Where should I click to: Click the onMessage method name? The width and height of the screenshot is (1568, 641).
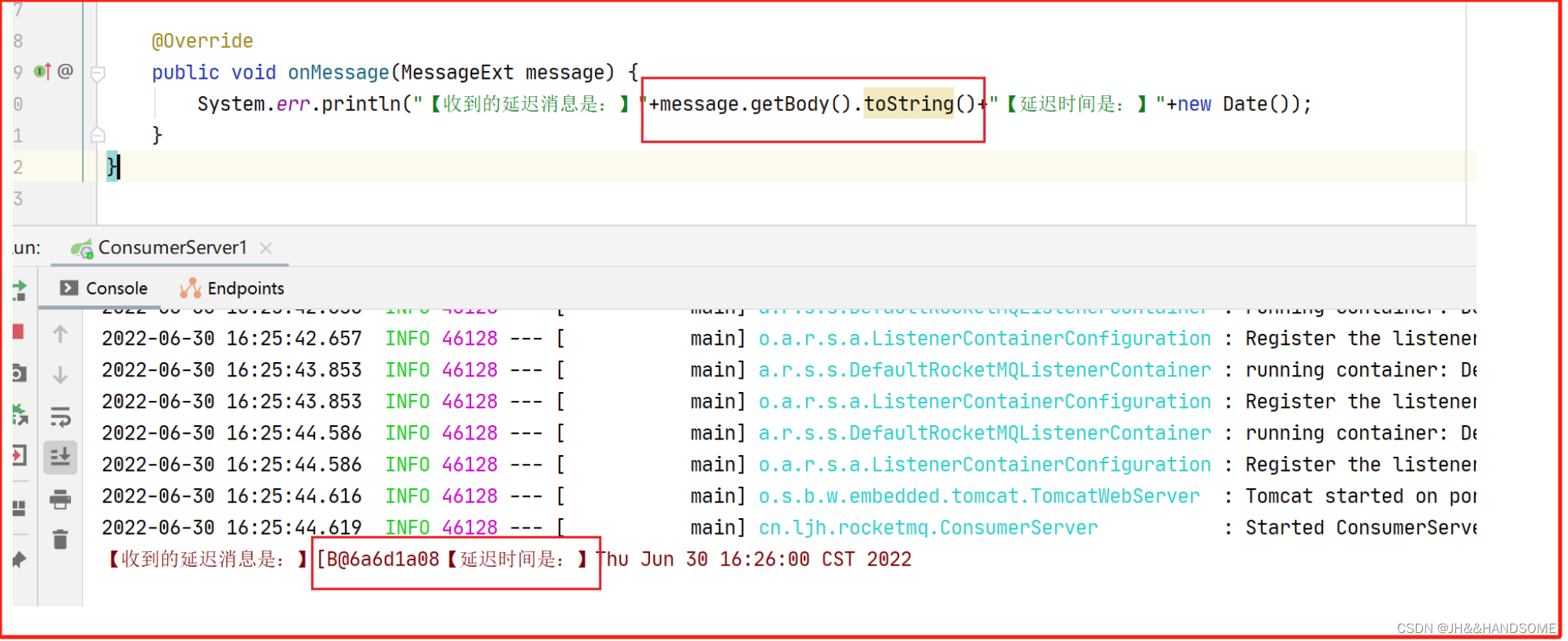coord(339,72)
